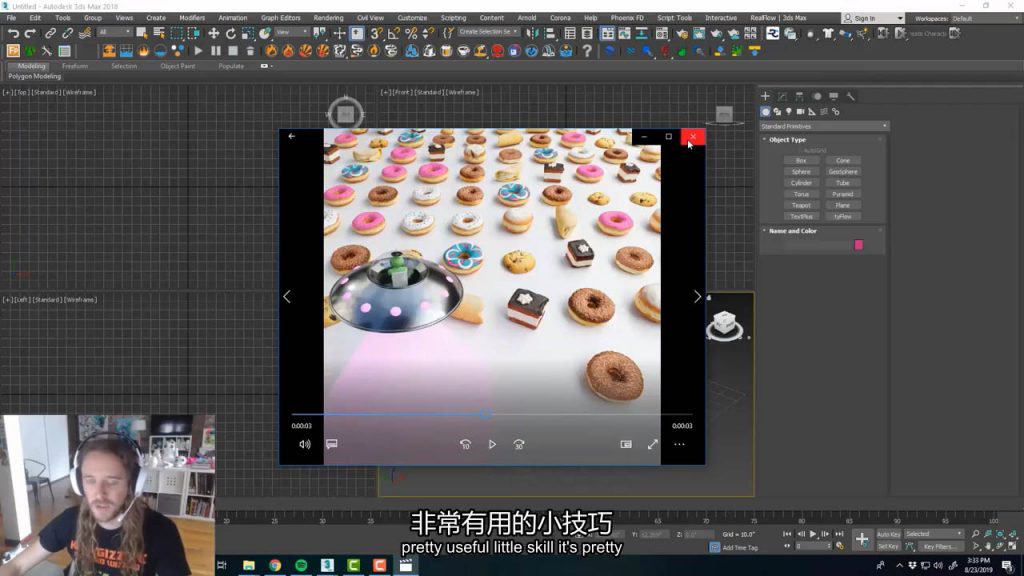Open Spotify from the taskbar

tap(301, 565)
